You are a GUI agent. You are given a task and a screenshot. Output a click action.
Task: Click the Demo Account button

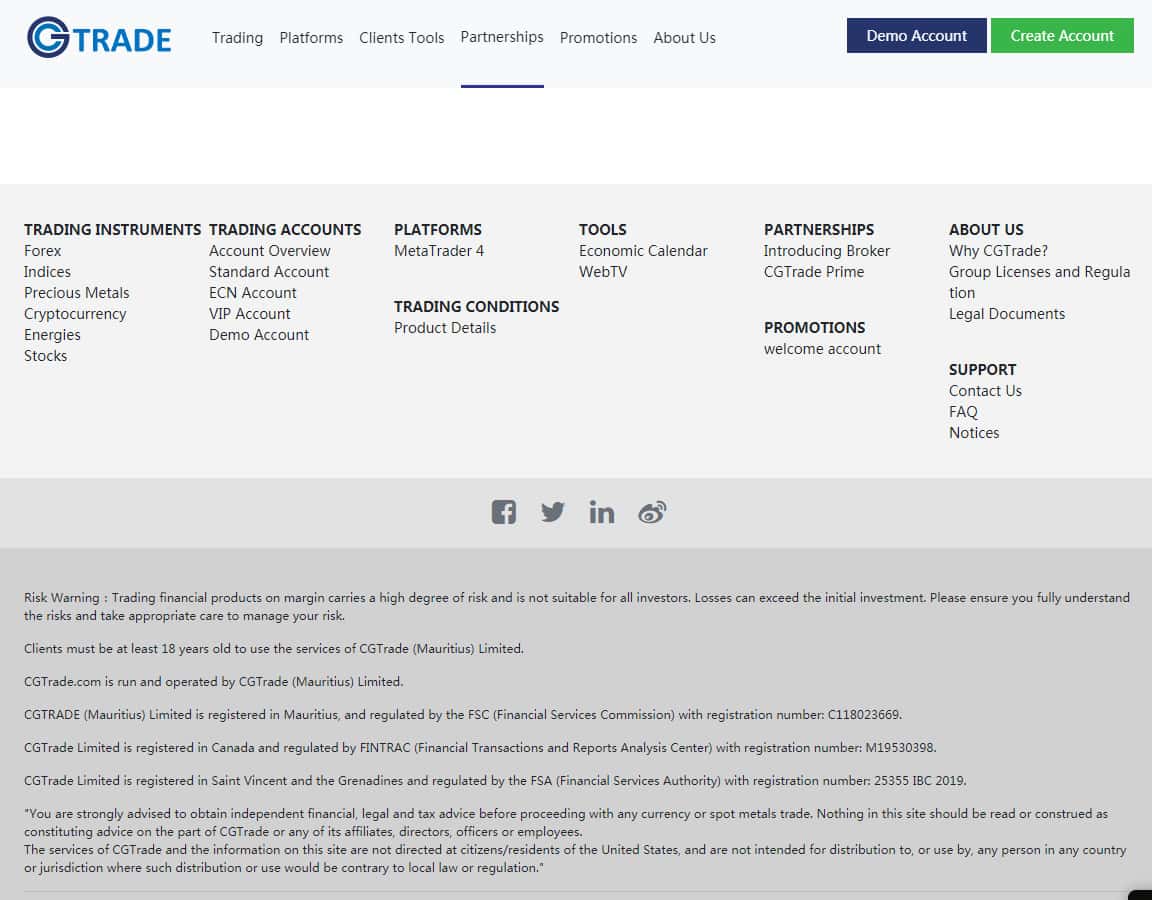click(916, 35)
